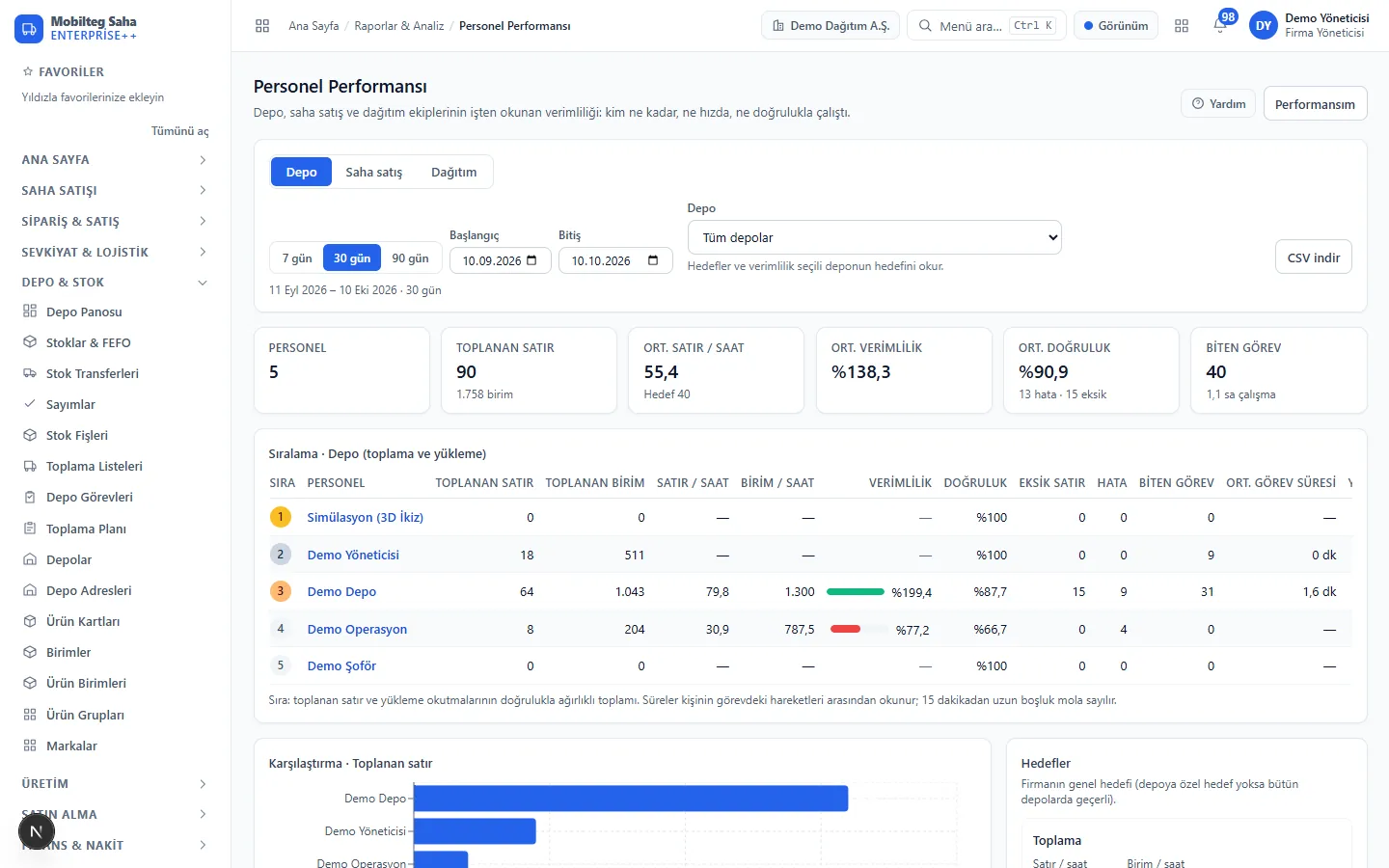The image size is (1389, 868).
Task: Toggle the Görünüm appearance button
Action: pos(1116,26)
